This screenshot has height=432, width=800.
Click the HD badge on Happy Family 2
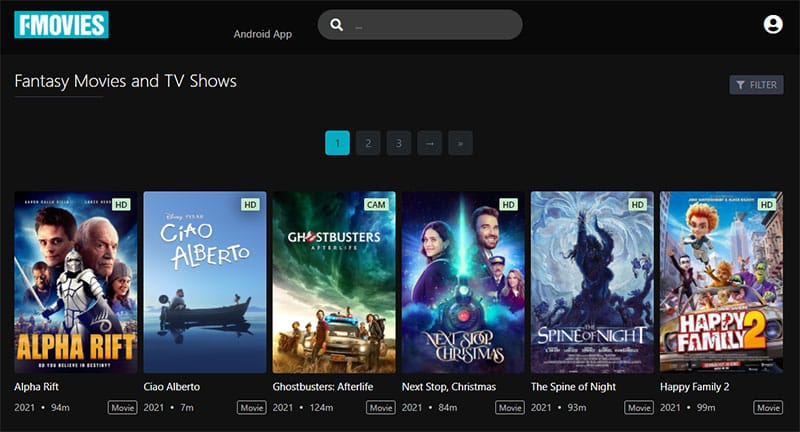766,205
